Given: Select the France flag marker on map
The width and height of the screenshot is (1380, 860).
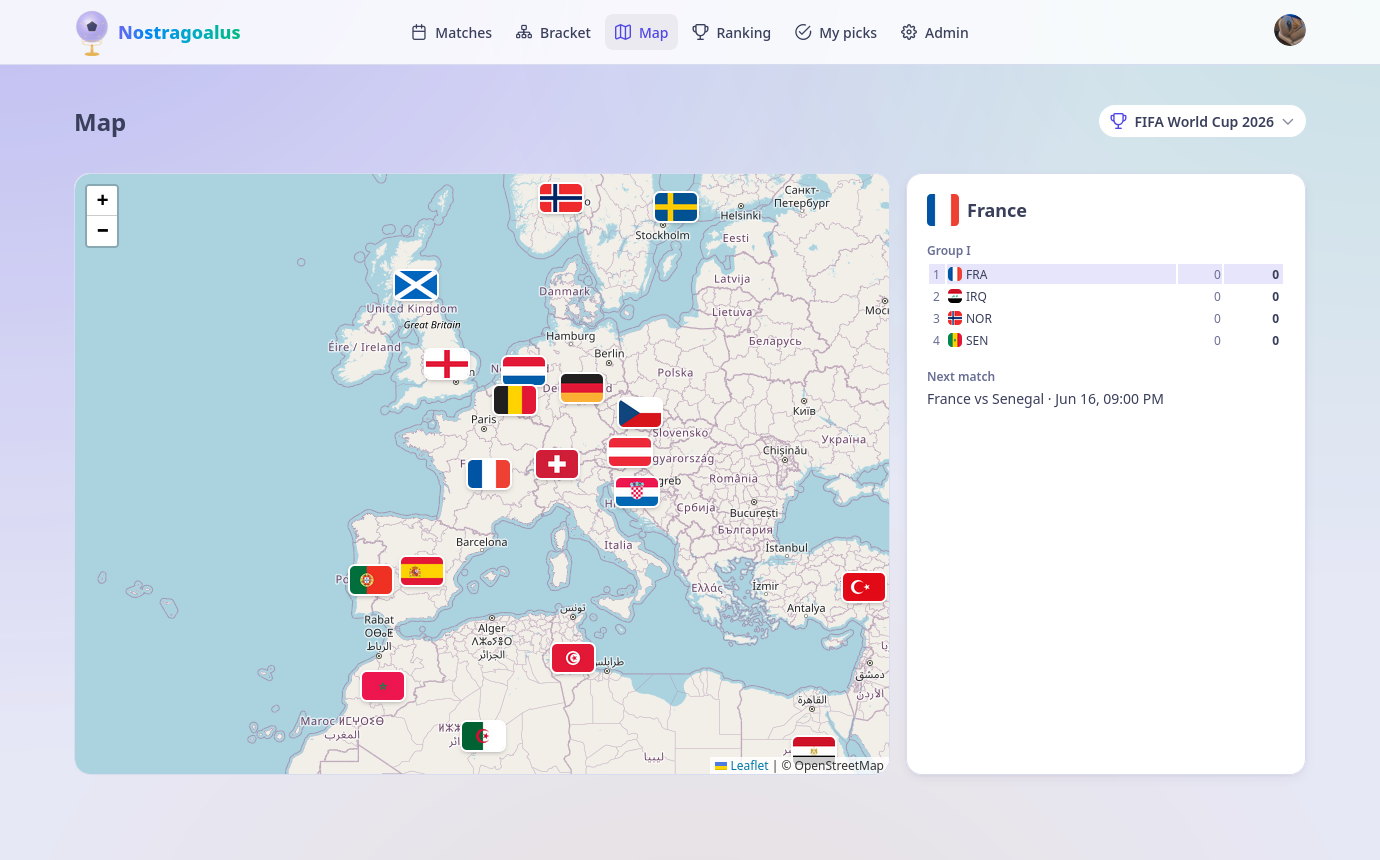Looking at the screenshot, I should click(x=489, y=474).
